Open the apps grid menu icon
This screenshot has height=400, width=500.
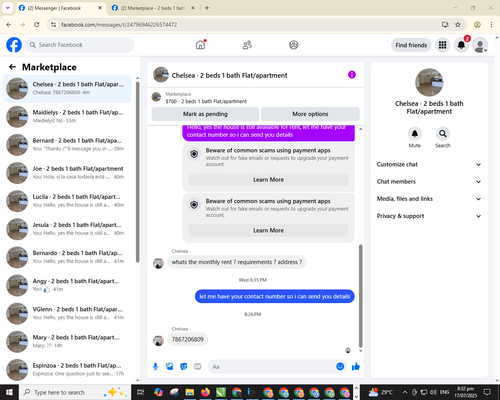coord(442,45)
